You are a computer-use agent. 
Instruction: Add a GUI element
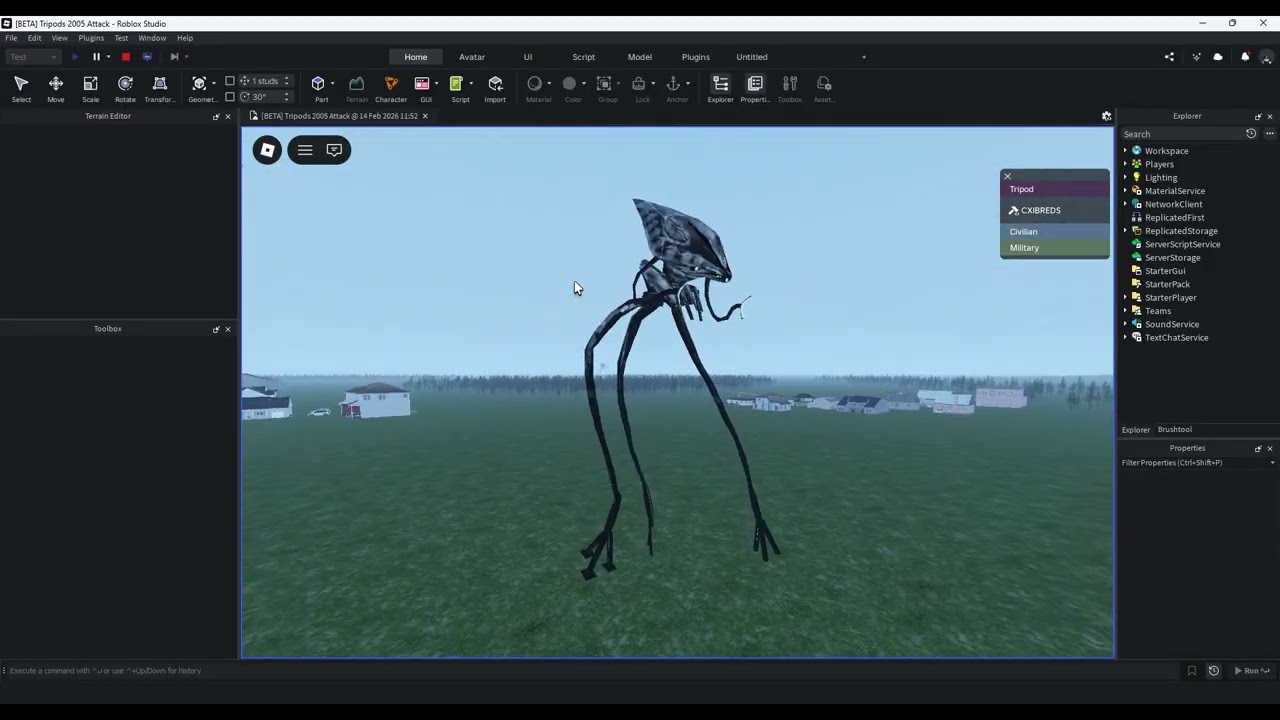422,84
